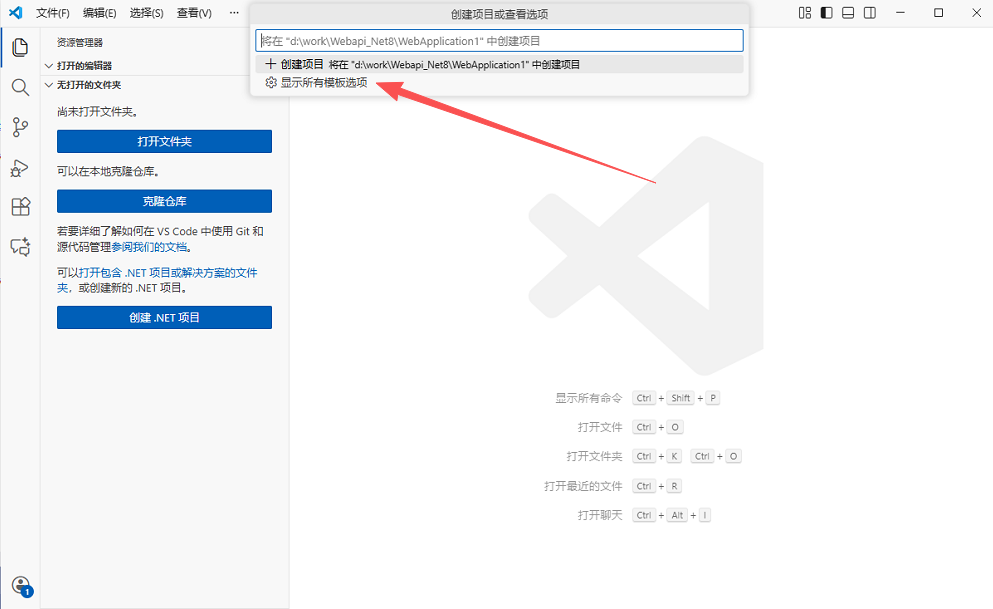Select the 创建项目 option

tap(499, 64)
